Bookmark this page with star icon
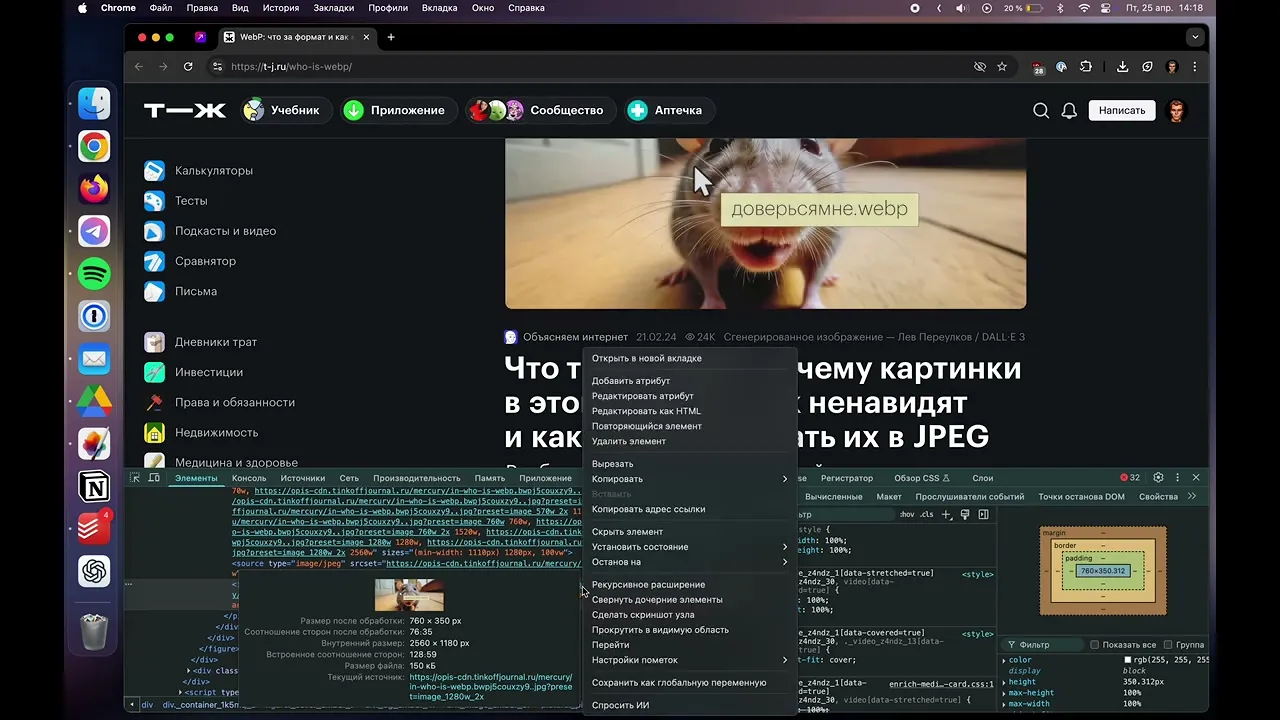The image size is (1280, 720). [x=1002, y=67]
